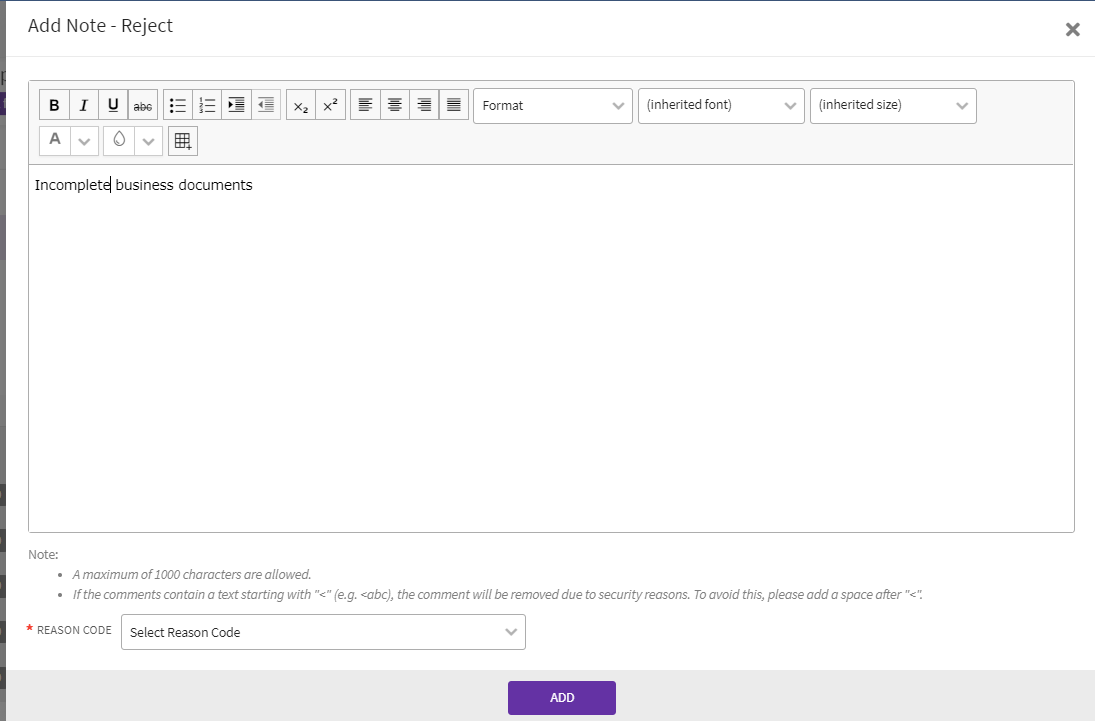Viewport: 1095px width, 721px height.
Task: Center align the text
Action: pos(395,105)
